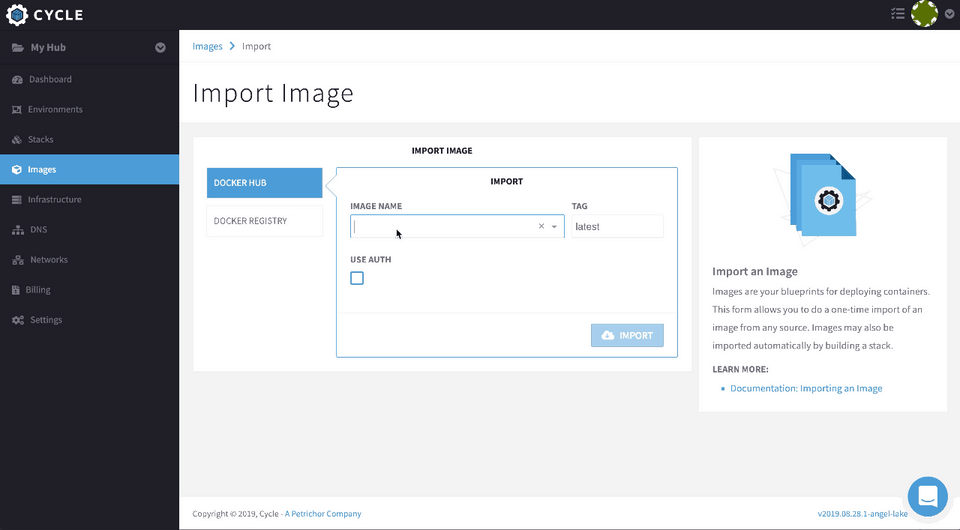
Task: Open Billing page
Action: click(38, 290)
